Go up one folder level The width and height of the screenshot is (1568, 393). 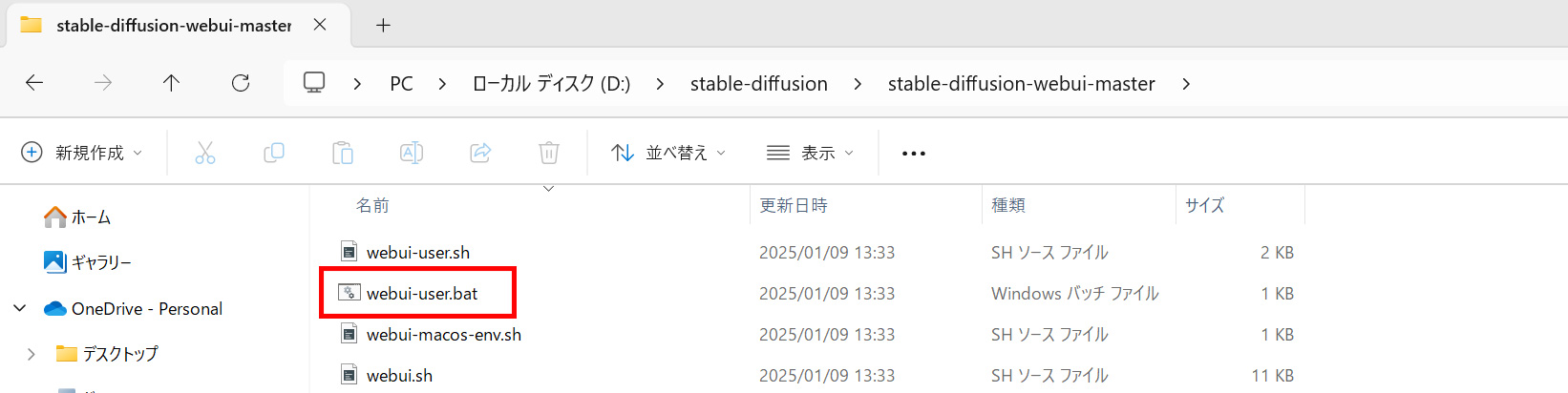tap(172, 84)
